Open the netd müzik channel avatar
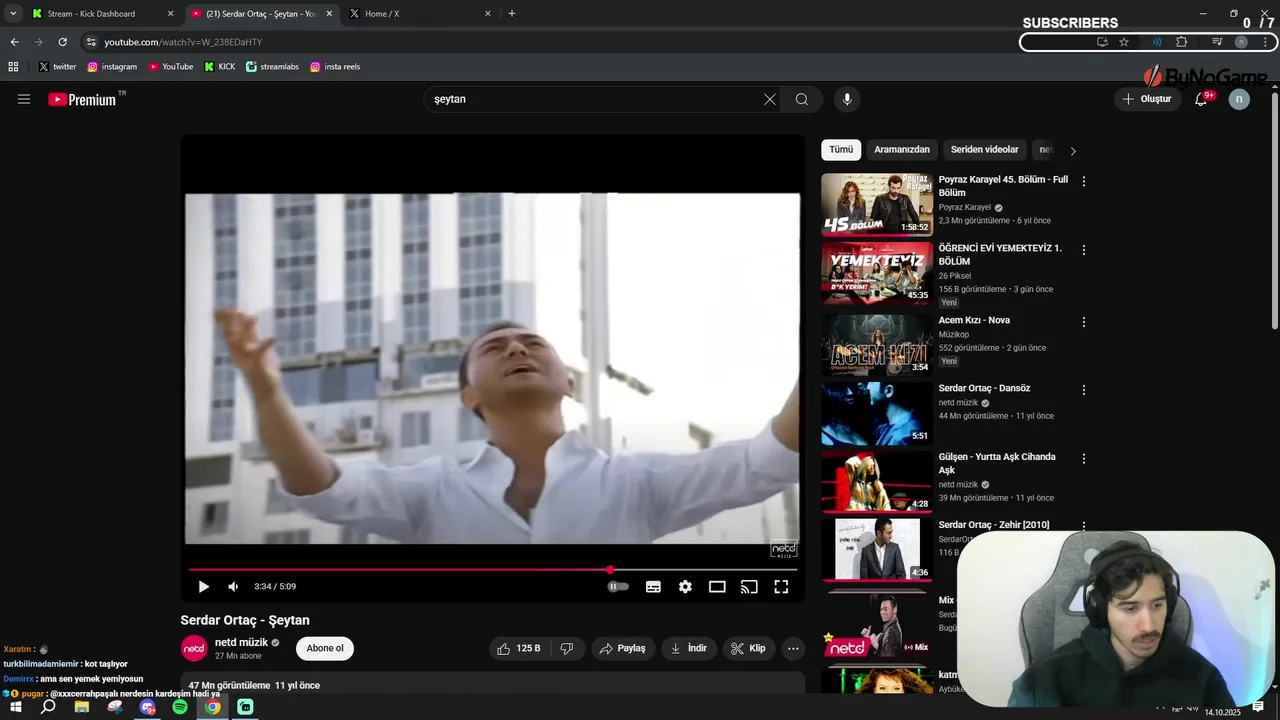The height and width of the screenshot is (720, 1280). click(194, 648)
